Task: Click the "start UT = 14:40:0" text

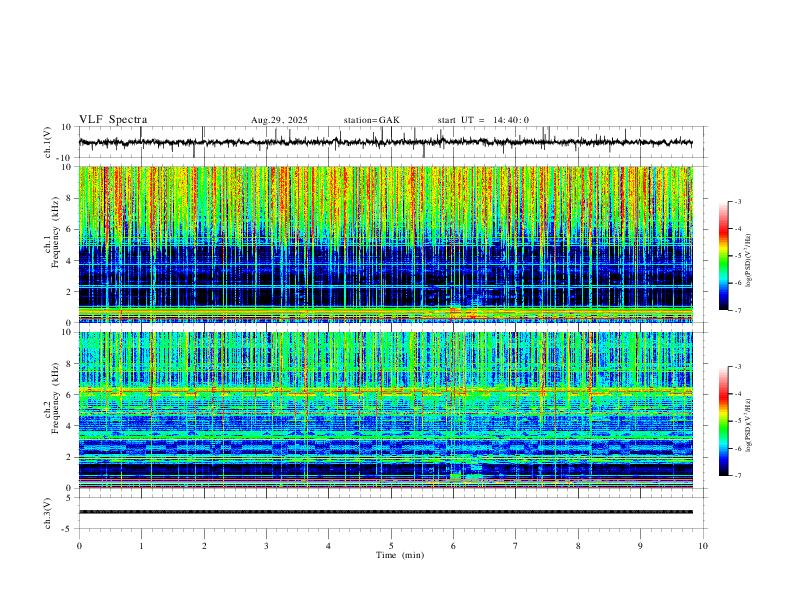Action: pyautogui.click(x=483, y=120)
